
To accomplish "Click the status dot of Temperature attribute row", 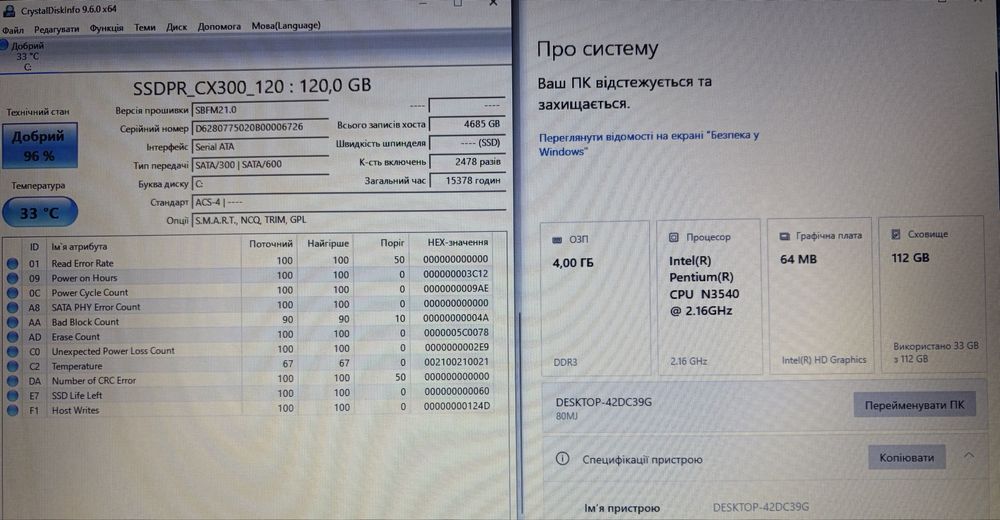I will point(12,366).
